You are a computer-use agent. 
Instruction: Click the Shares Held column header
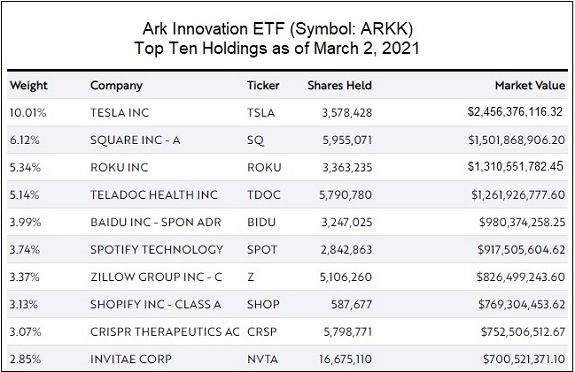pos(340,85)
